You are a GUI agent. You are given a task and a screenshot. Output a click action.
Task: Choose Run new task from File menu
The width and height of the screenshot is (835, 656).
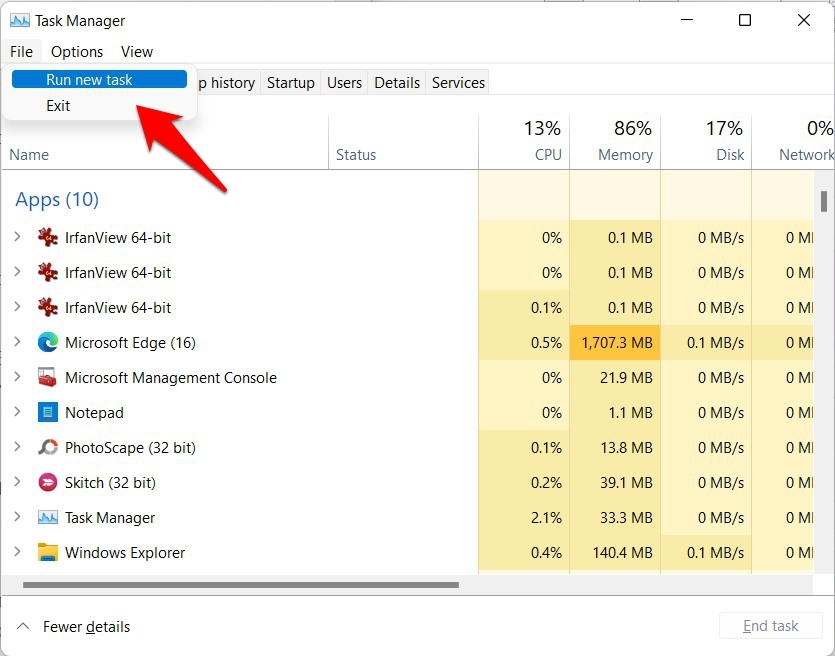[100, 79]
